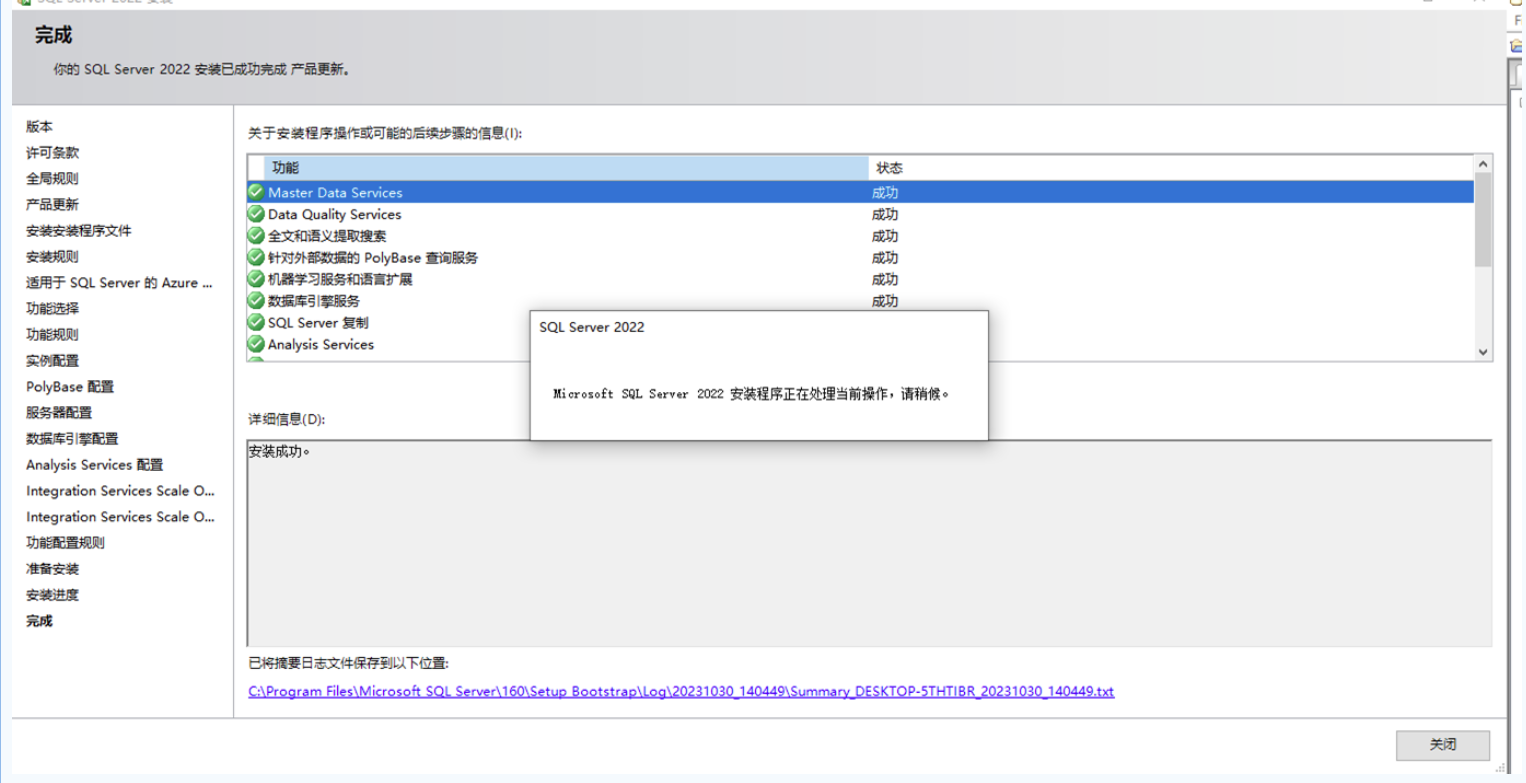Select the 机器学习服务和语言扩展 row
The image size is (1526, 783).
(x=860, y=279)
